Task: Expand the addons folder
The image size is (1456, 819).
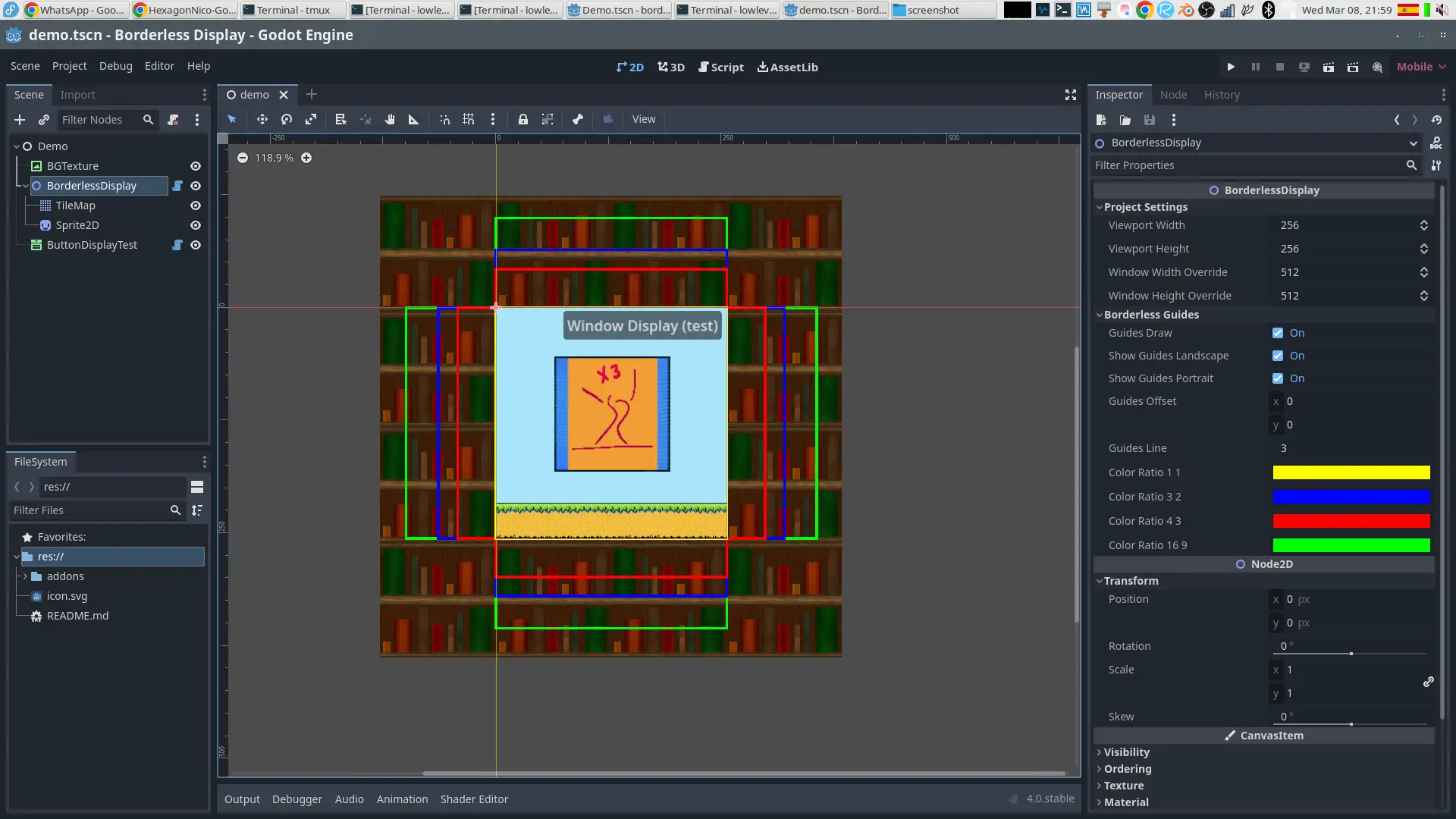Action: pyautogui.click(x=26, y=576)
